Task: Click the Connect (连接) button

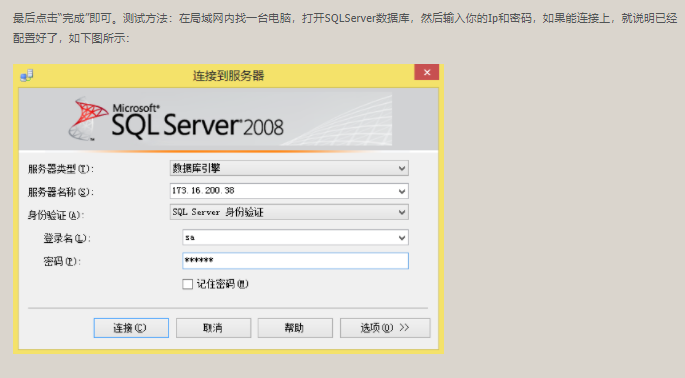Action: tap(131, 328)
